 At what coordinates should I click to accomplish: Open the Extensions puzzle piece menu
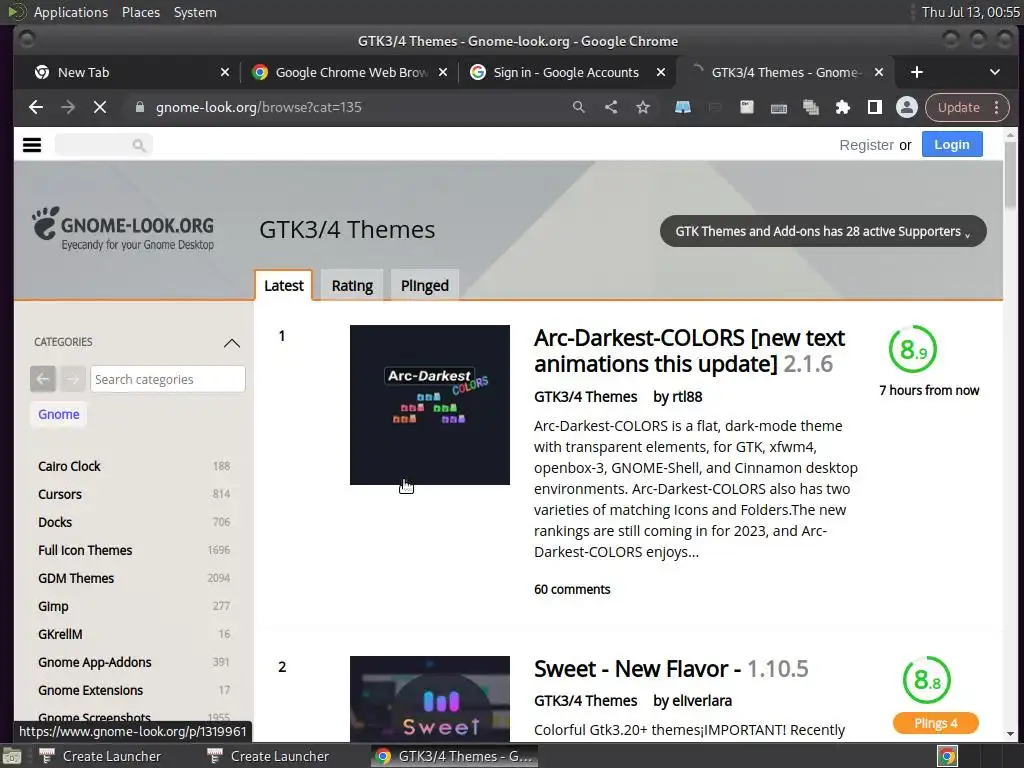tap(842, 107)
